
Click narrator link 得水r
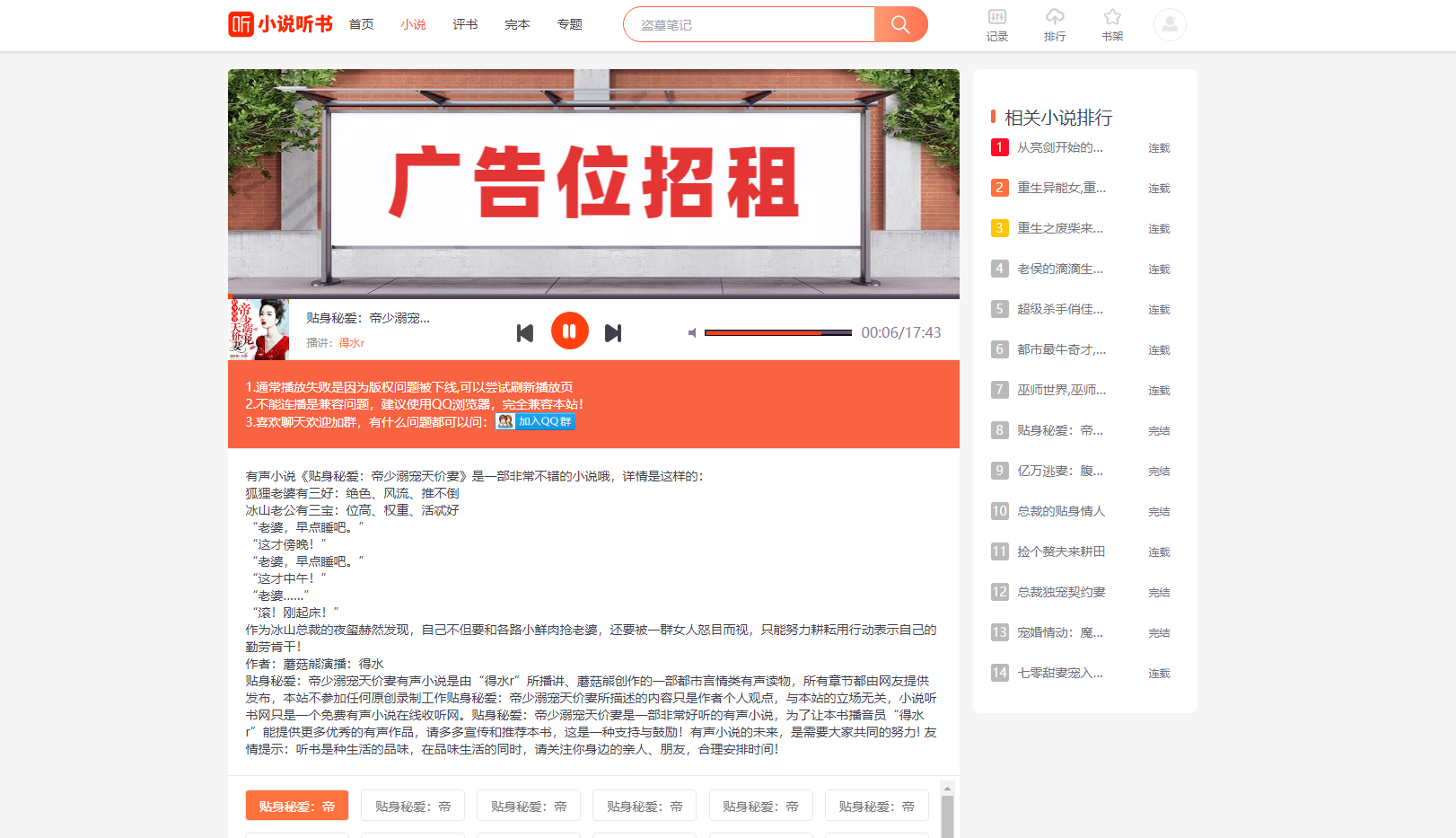coord(351,343)
